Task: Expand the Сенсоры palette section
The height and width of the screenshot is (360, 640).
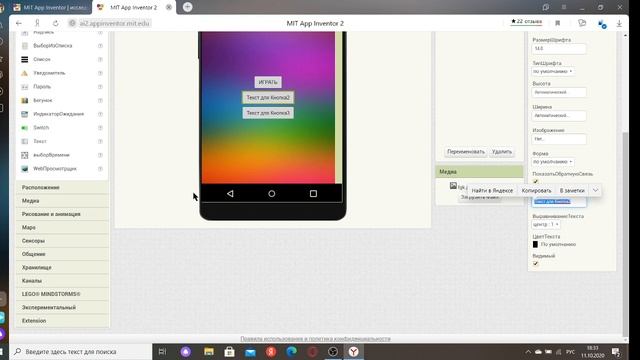Action: [x=62, y=241]
